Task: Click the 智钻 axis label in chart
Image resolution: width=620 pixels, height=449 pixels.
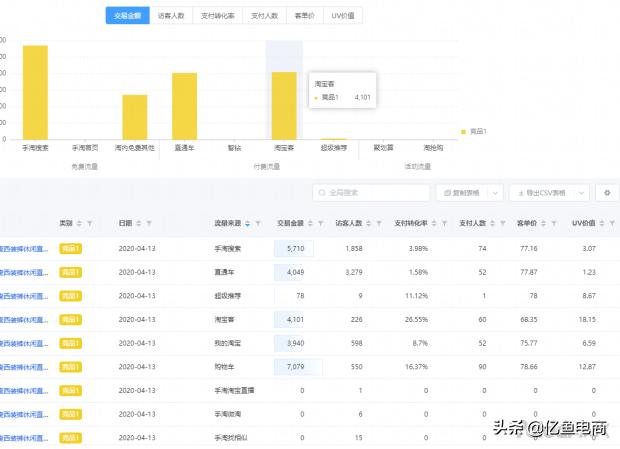Action: coord(234,148)
